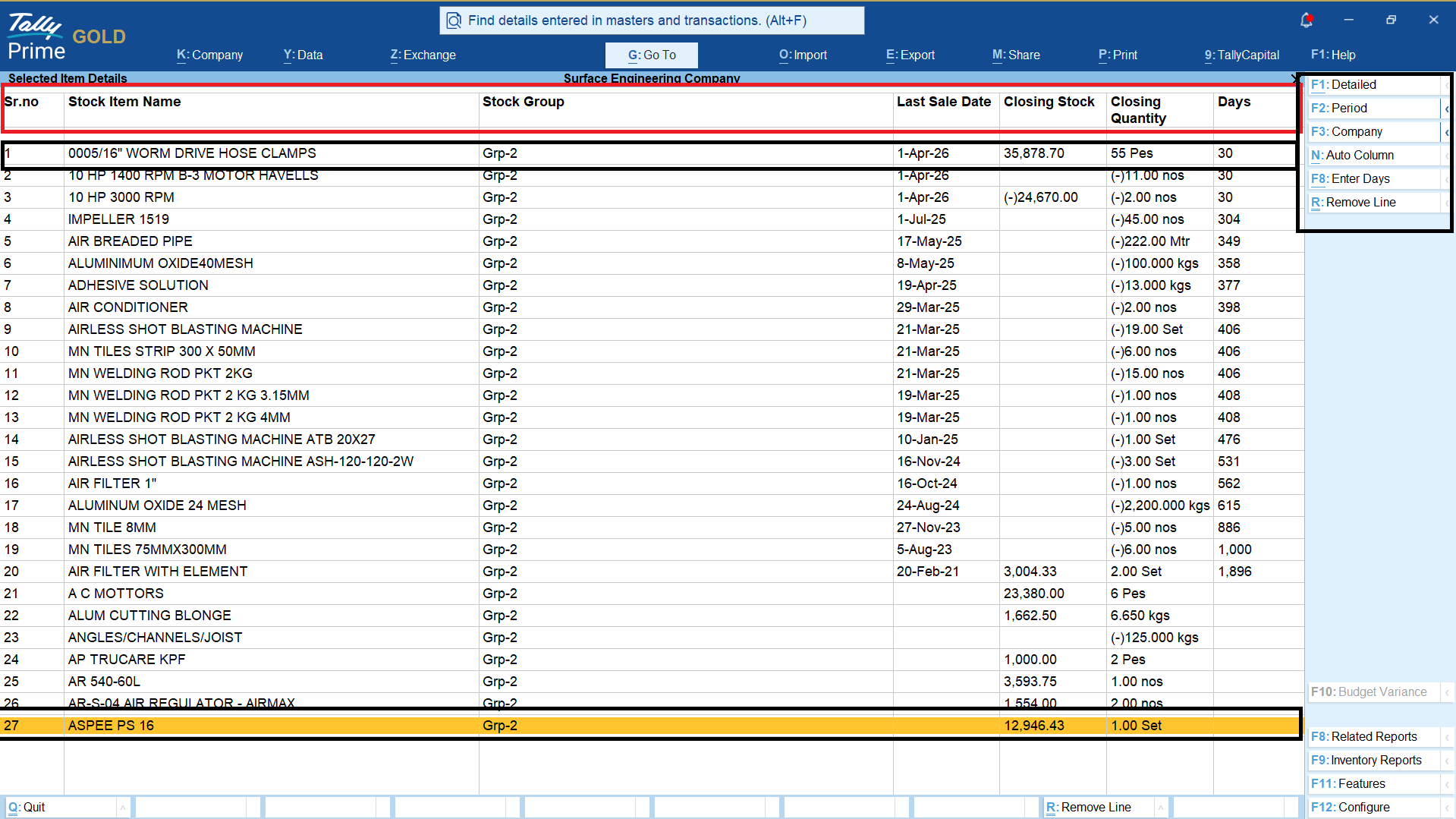Expand arrow beside Q: Quit
The image size is (1456, 819).
pyautogui.click(x=123, y=808)
